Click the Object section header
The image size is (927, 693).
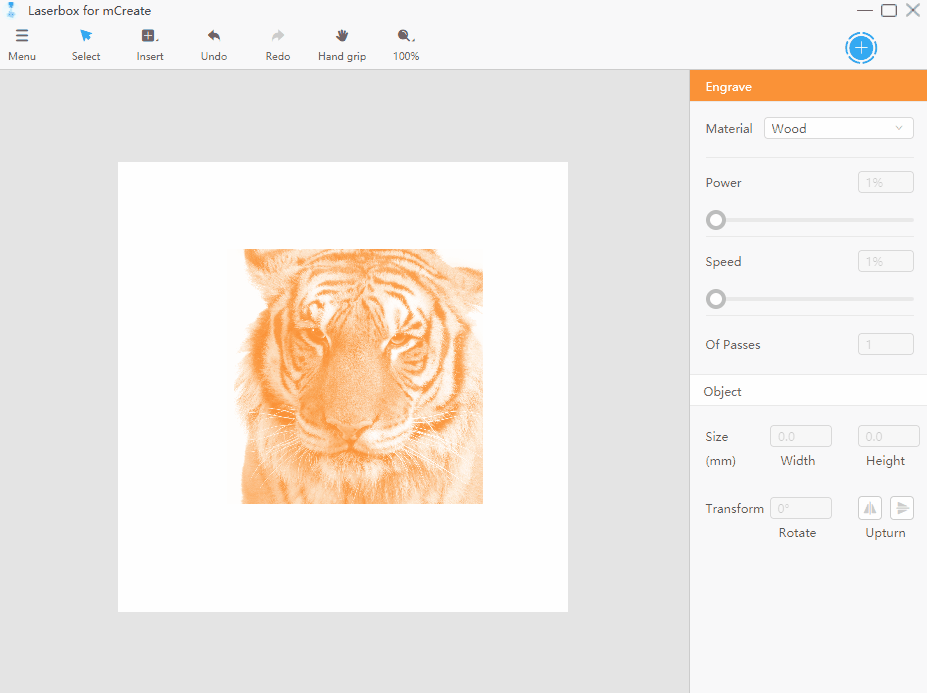point(808,391)
